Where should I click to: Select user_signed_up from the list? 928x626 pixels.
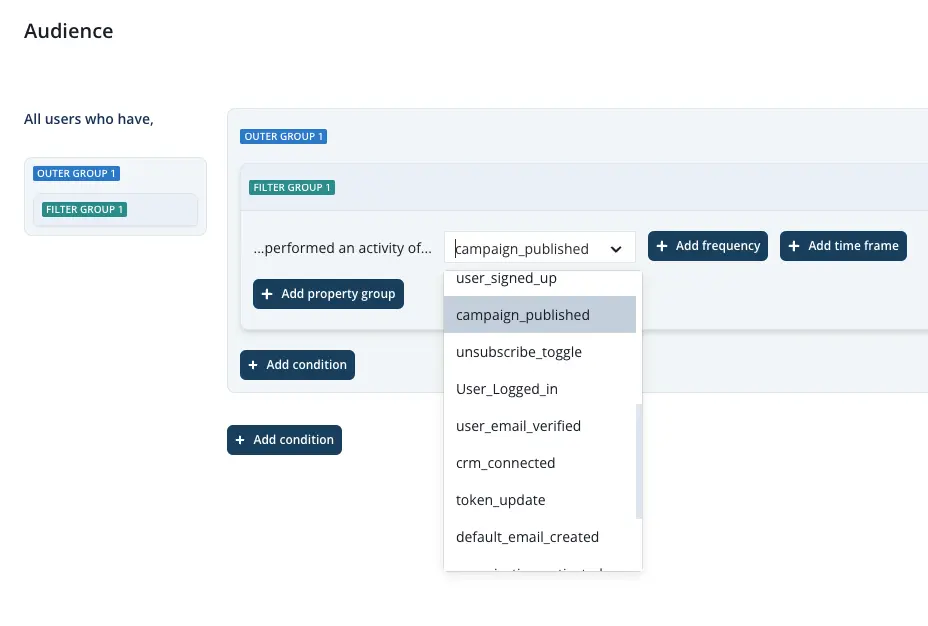click(x=506, y=279)
